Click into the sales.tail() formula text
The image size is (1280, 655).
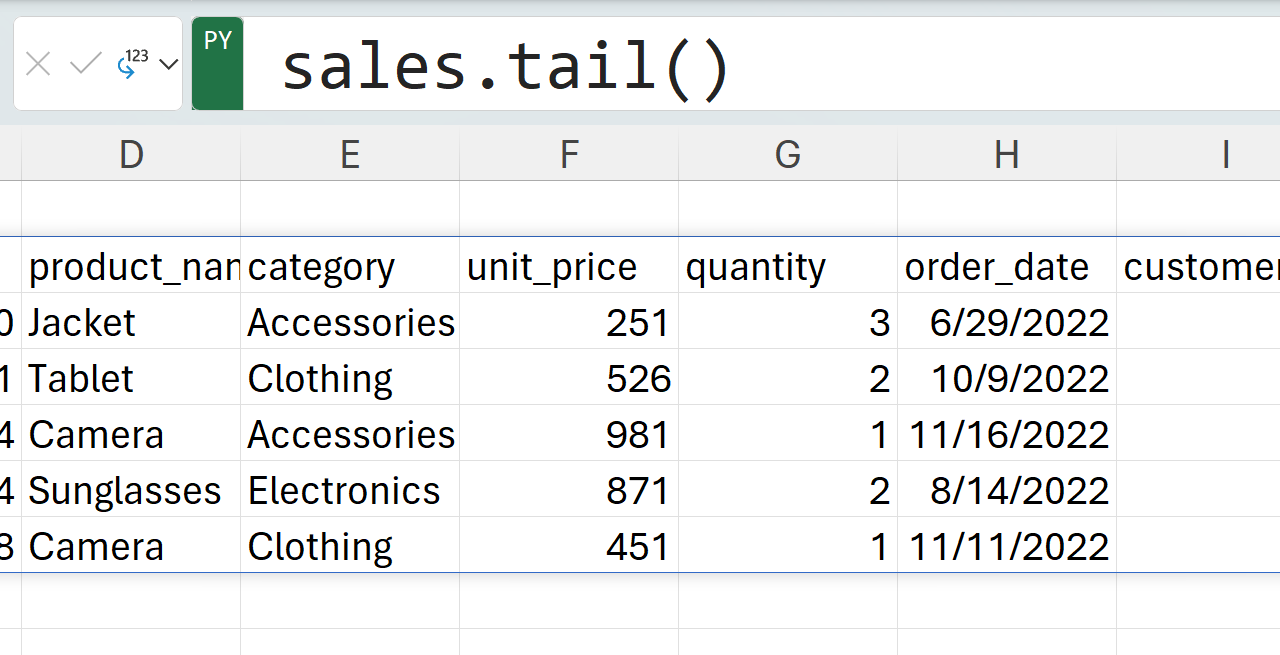click(x=506, y=68)
